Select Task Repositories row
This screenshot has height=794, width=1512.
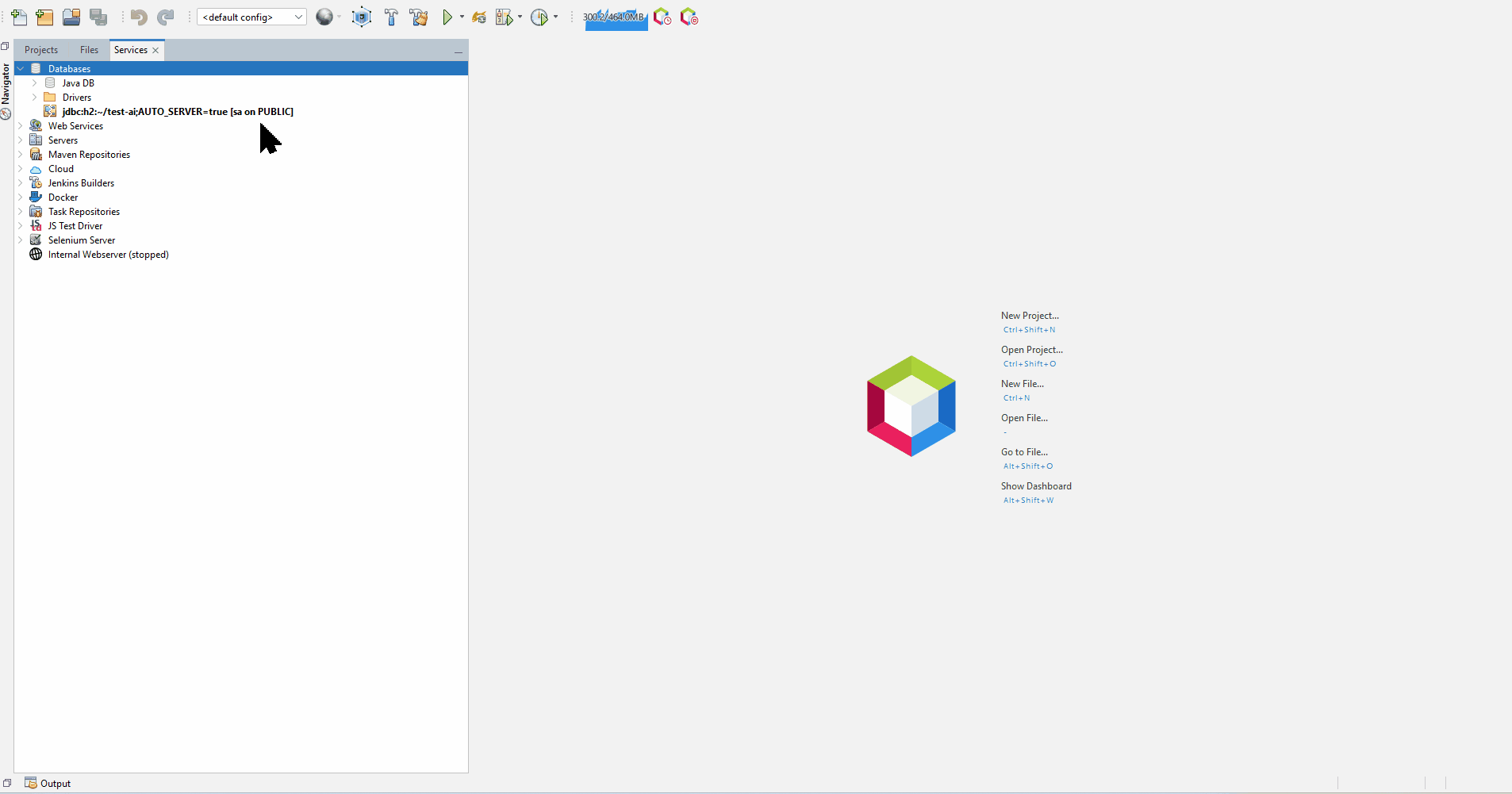click(x=84, y=212)
